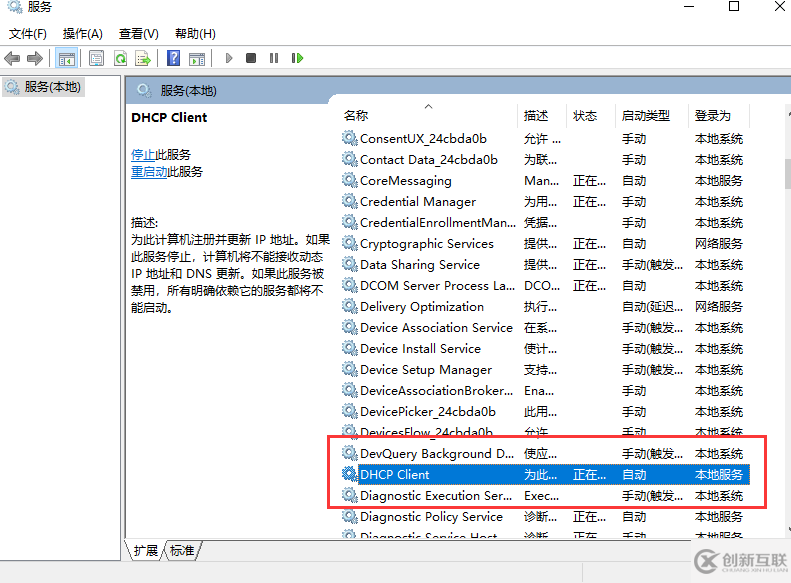Switch to the 扩展 tab
791x583 pixels.
coord(145,551)
